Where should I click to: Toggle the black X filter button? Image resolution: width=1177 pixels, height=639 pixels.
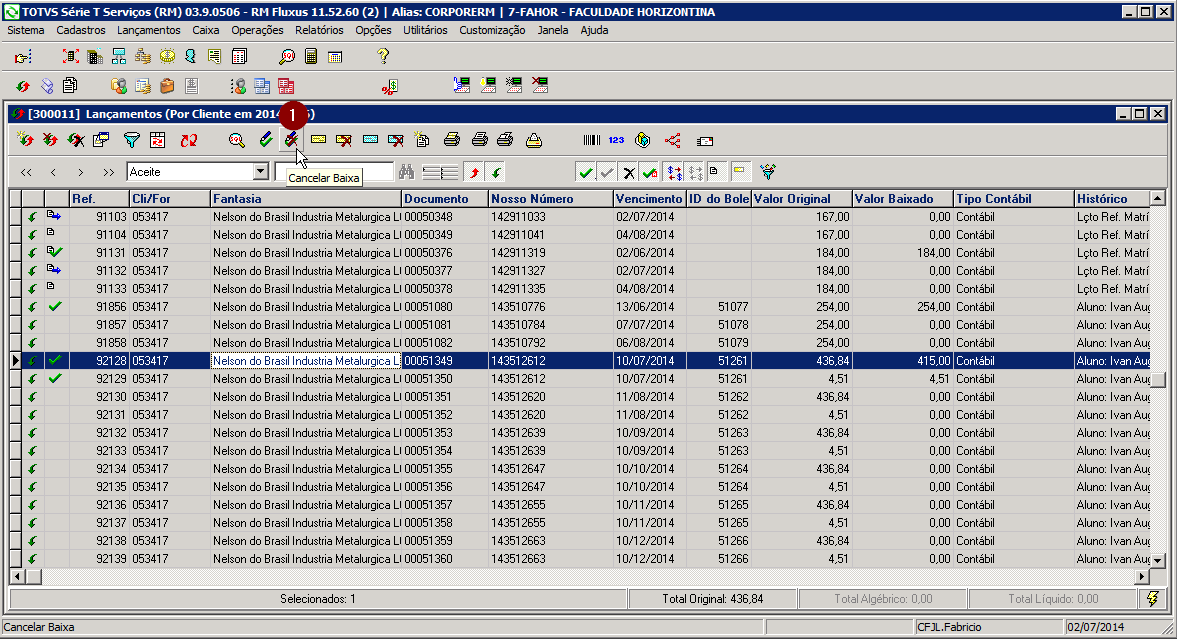pyautogui.click(x=628, y=172)
